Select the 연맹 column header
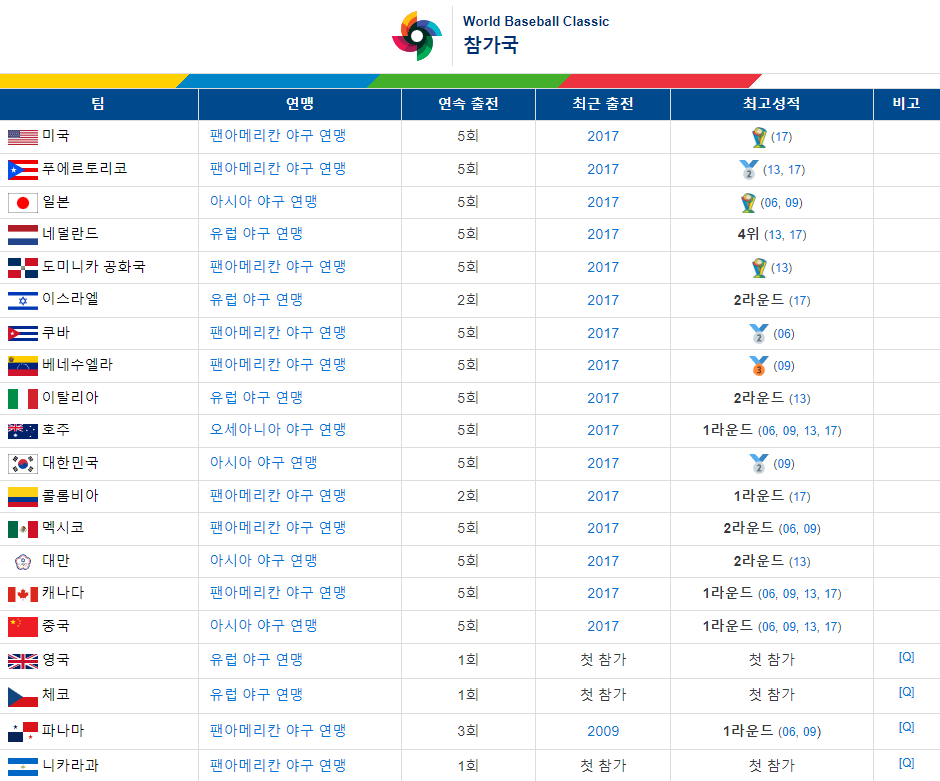Image resolution: width=940 pixels, height=781 pixels. tap(300, 104)
